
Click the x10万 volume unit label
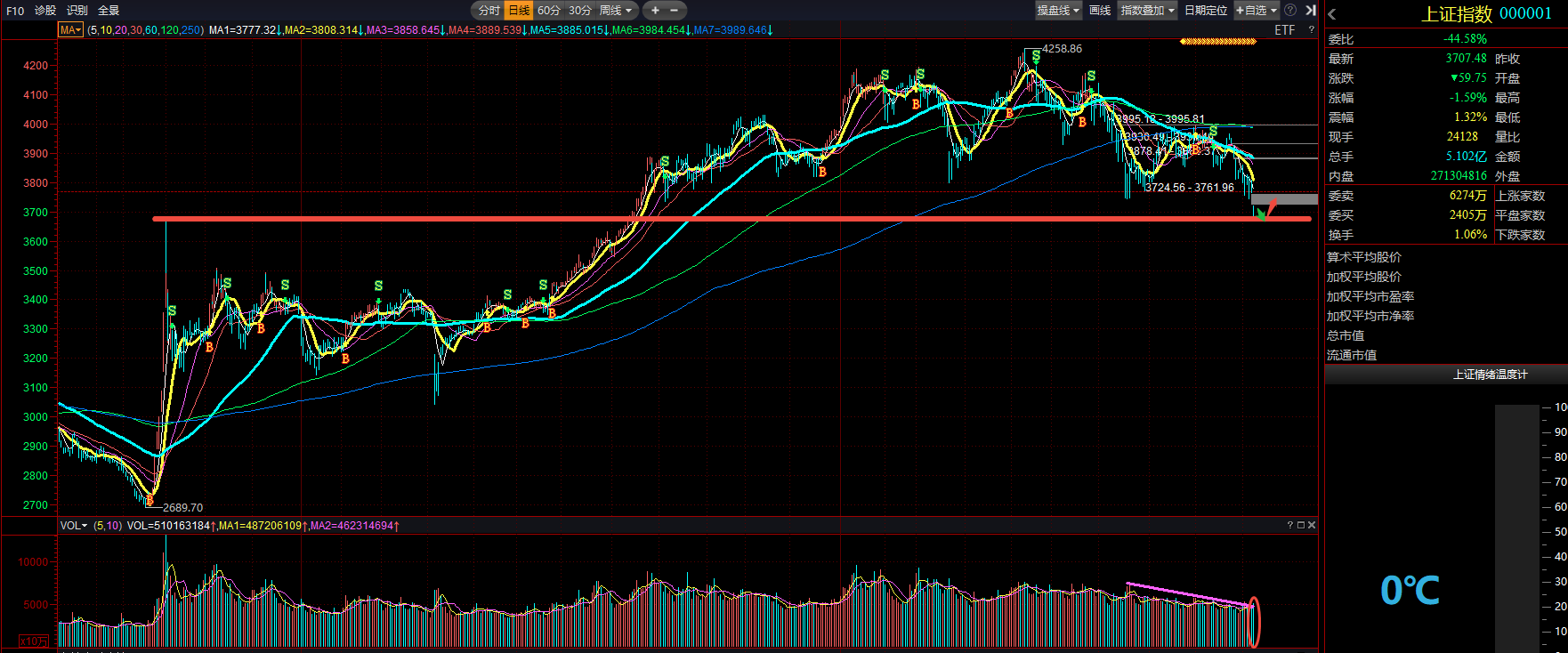click(x=35, y=641)
